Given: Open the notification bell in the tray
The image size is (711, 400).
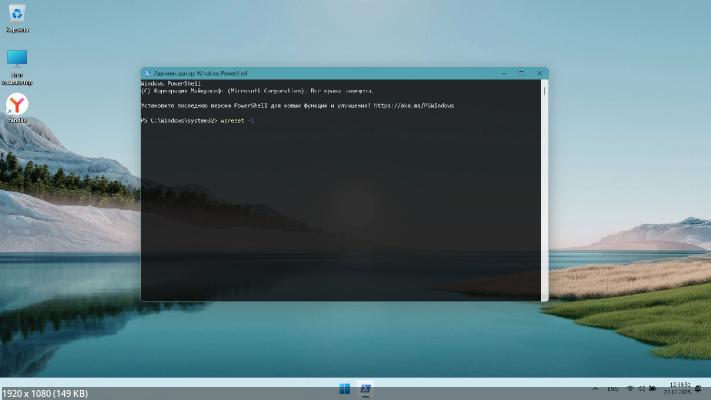Looking at the screenshot, I should click(x=699, y=389).
